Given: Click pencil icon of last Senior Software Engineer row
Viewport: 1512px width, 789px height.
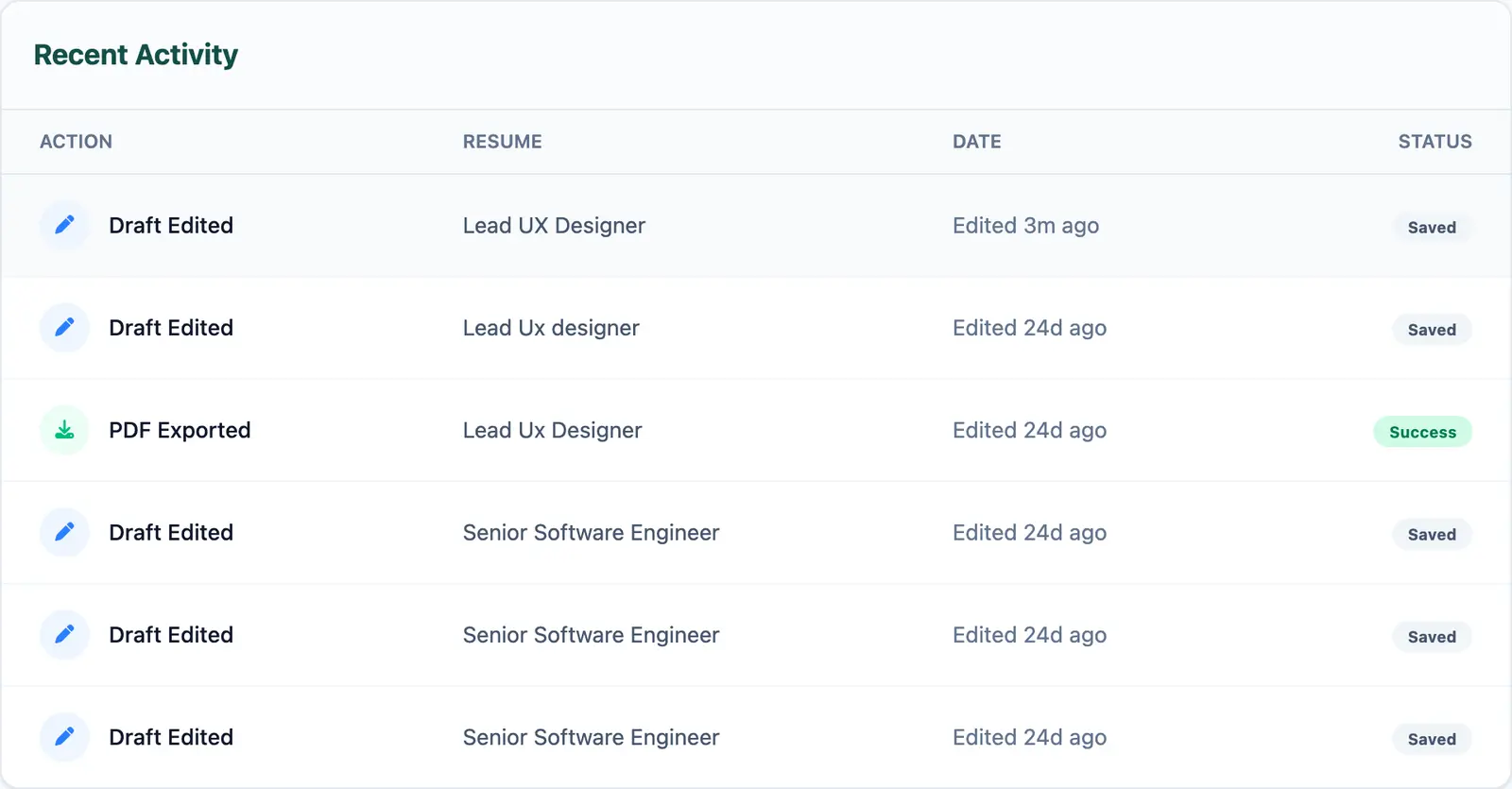Looking at the screenshot, I should pyautogui.click(x=64, y=737).
